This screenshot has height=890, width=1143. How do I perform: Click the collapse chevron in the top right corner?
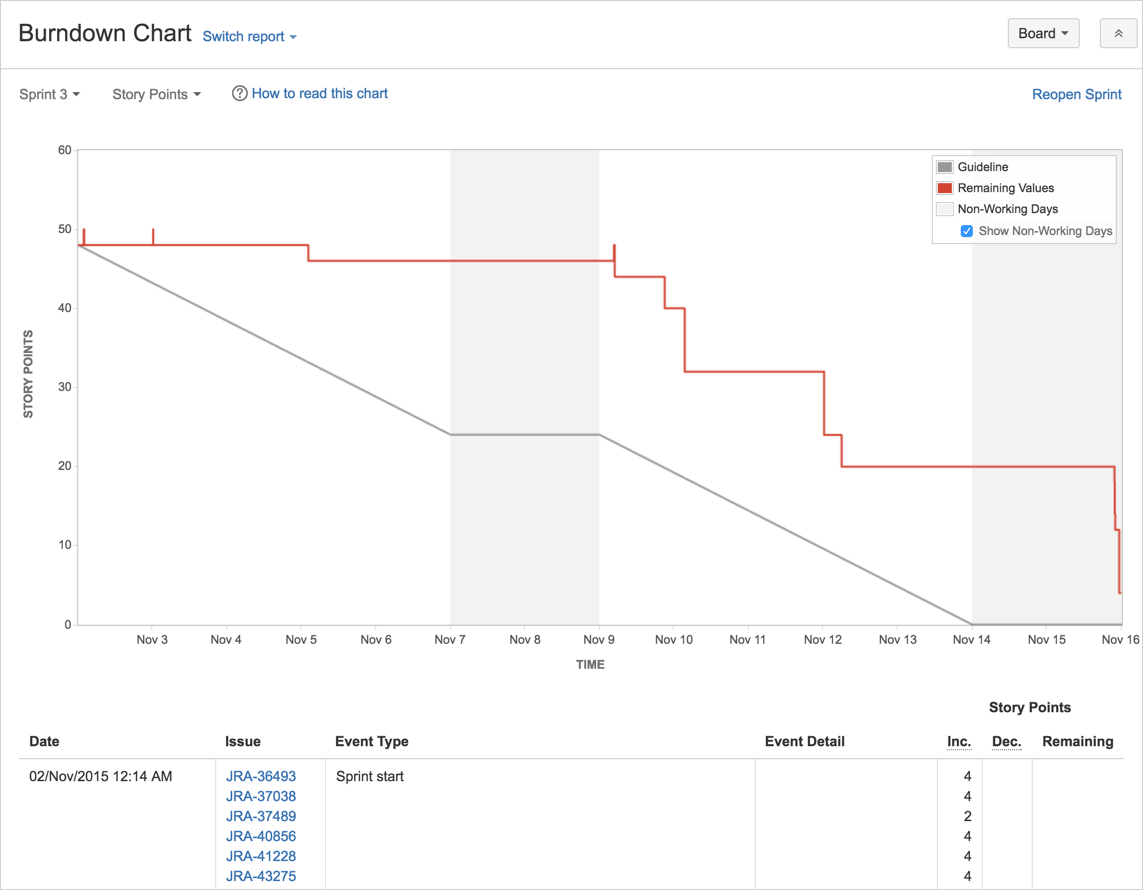pyautogui.click(x=1118, y=33)
